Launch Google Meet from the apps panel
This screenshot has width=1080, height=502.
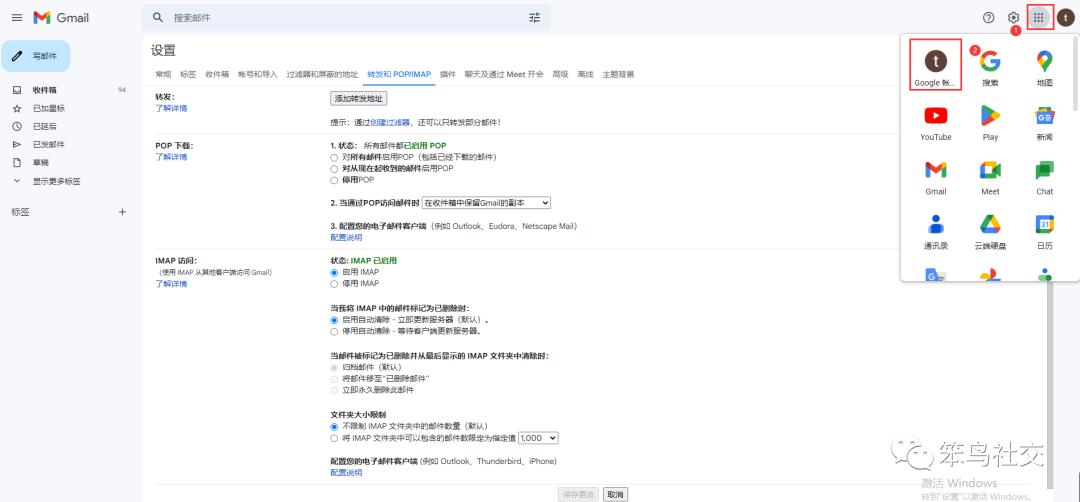coord(990,176)
